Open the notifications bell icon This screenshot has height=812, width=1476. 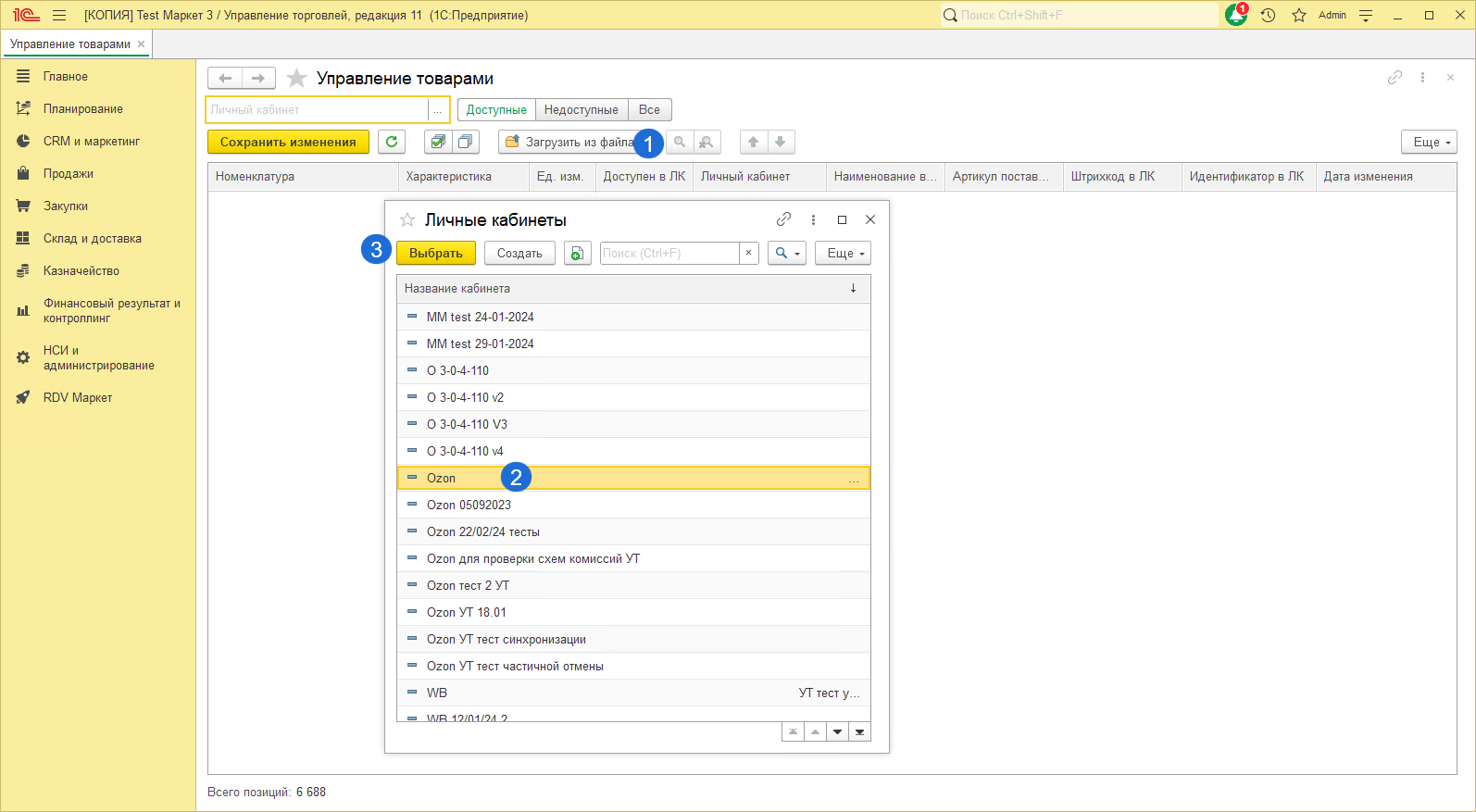point(1235,15)
